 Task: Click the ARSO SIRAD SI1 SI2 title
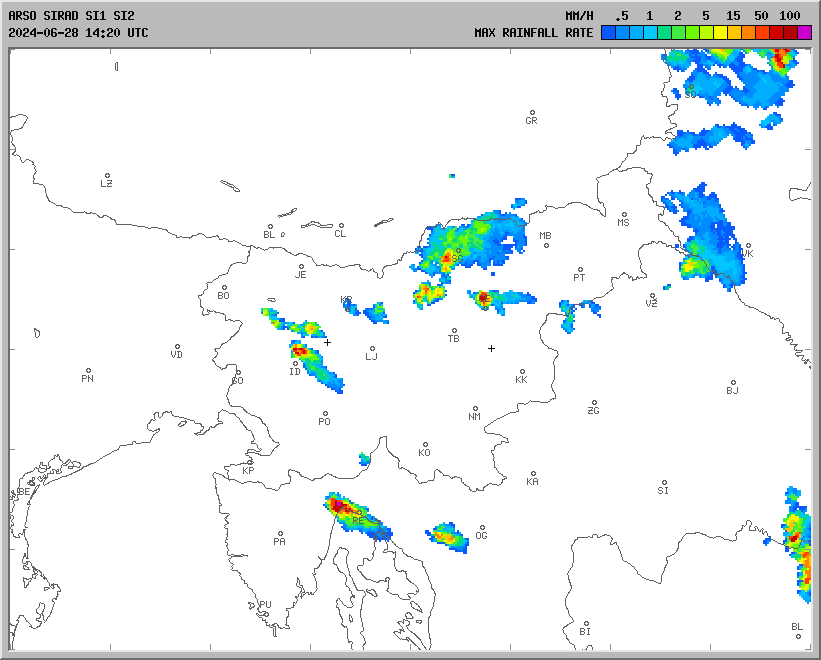point(71,16)
